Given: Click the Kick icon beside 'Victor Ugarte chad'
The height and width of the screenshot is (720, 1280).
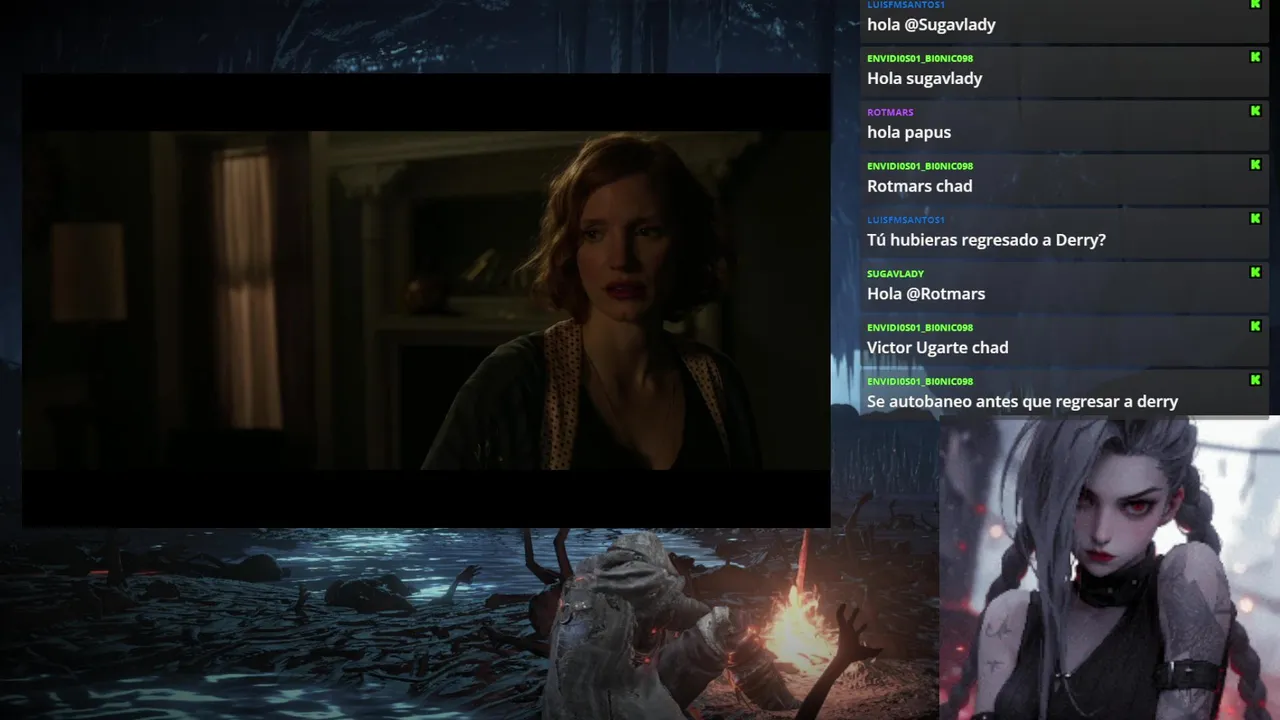Looking at the screenshot, I should click(1255, 327).
